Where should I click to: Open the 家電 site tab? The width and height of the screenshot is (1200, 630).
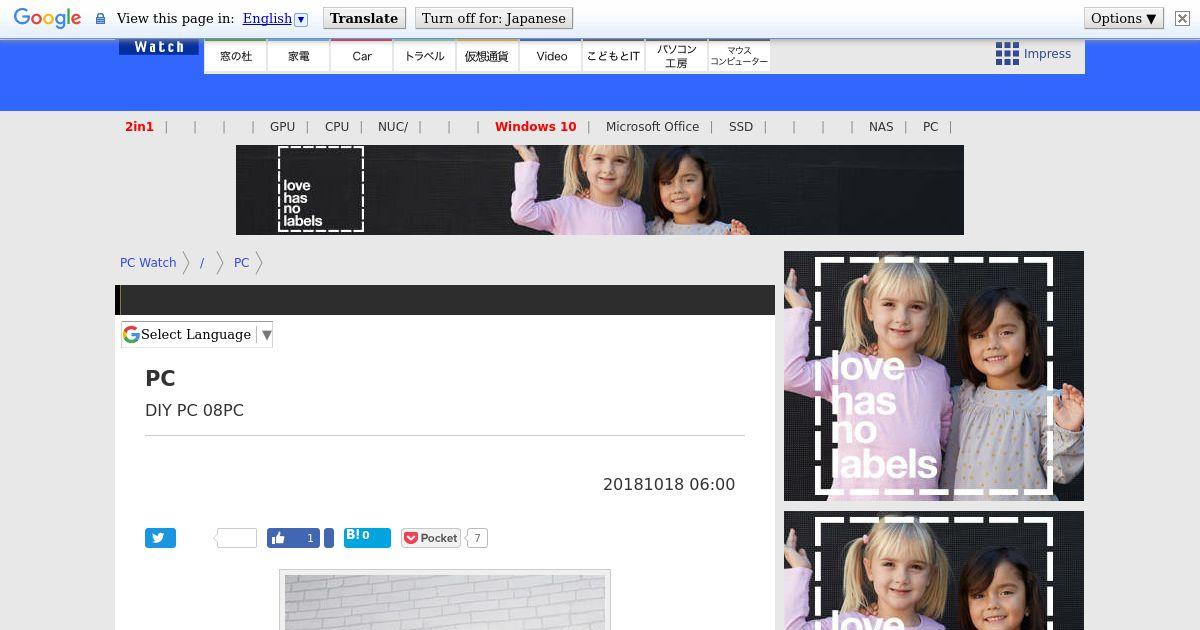point(299,56)
